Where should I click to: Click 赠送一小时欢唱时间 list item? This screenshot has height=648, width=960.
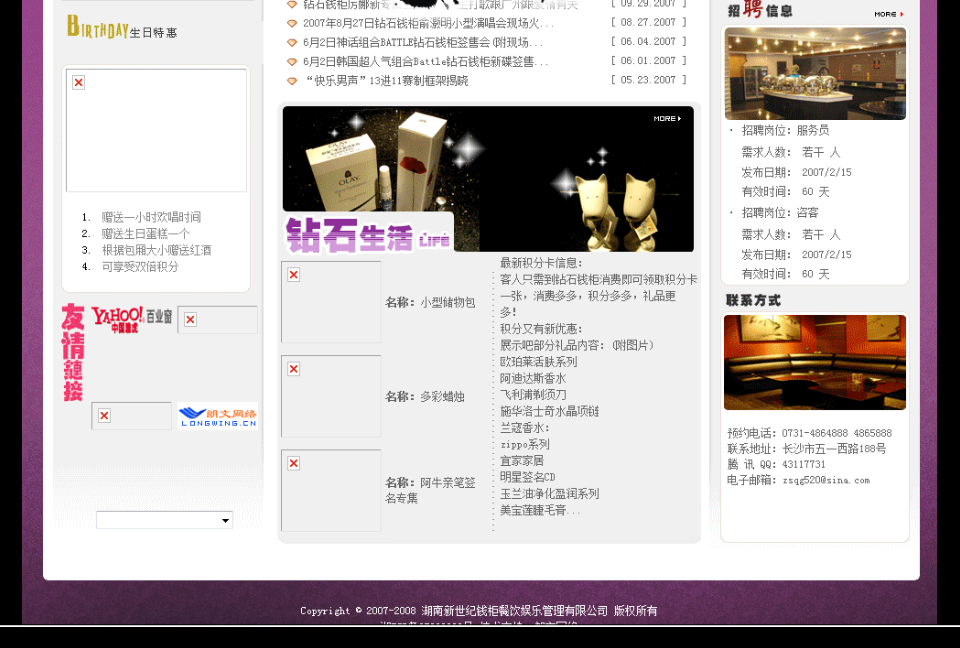point(151,217)
